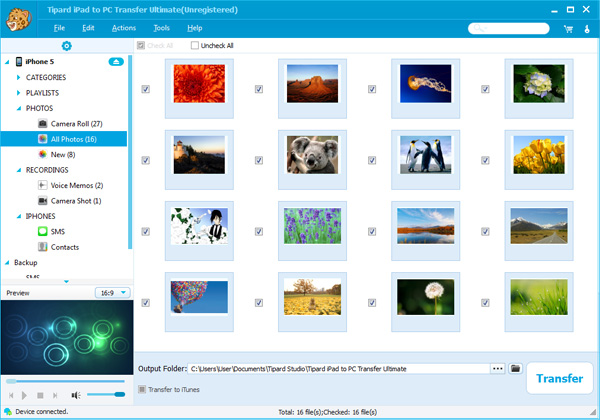Open output folder in explorer
The width and height of the screenshot is (600, 420).
(x=515, y=368)
